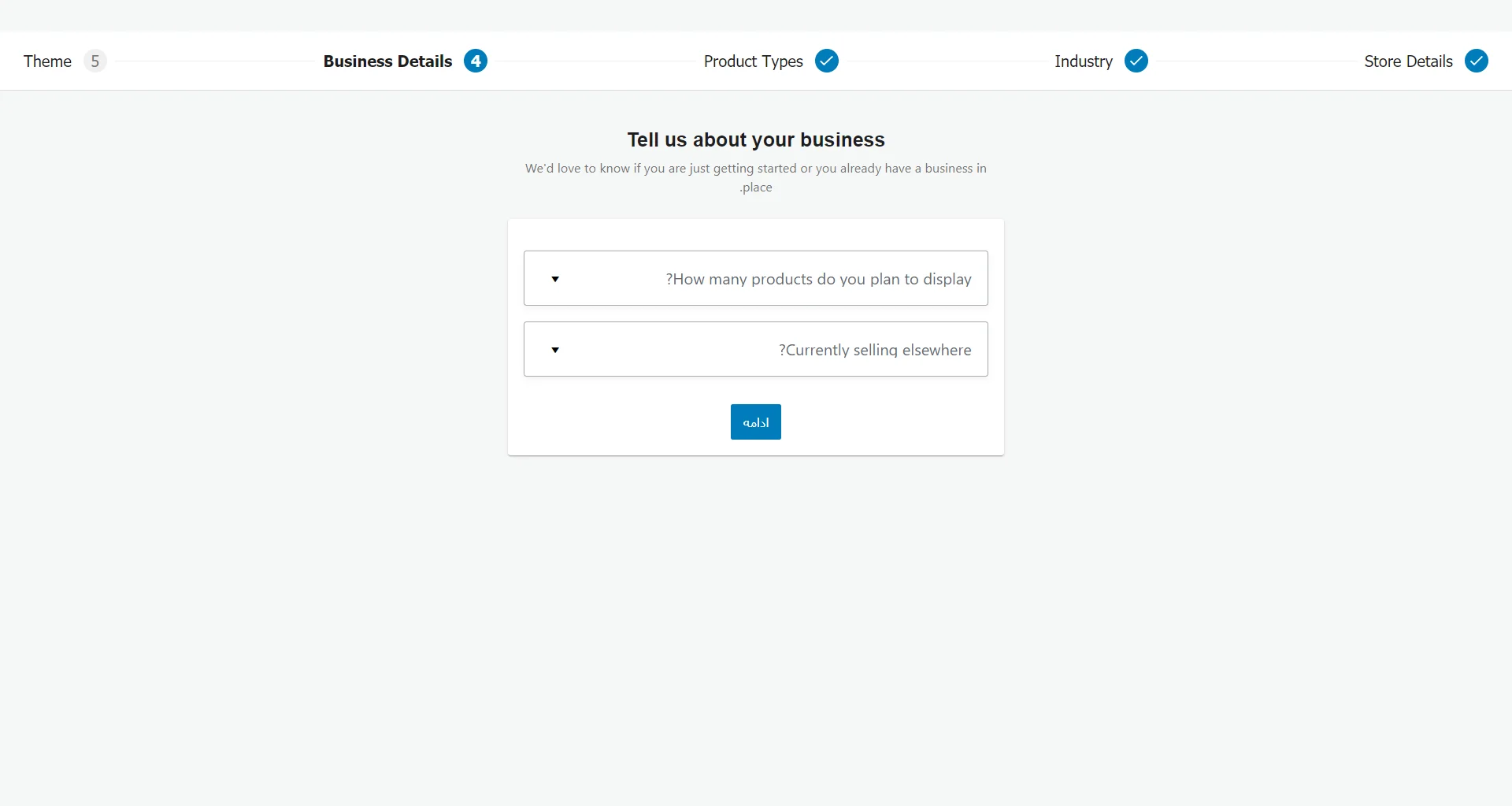This screenshot has height=806, width=1512.
Task: Go to the Theme step label
Action: tap(47, 61)
